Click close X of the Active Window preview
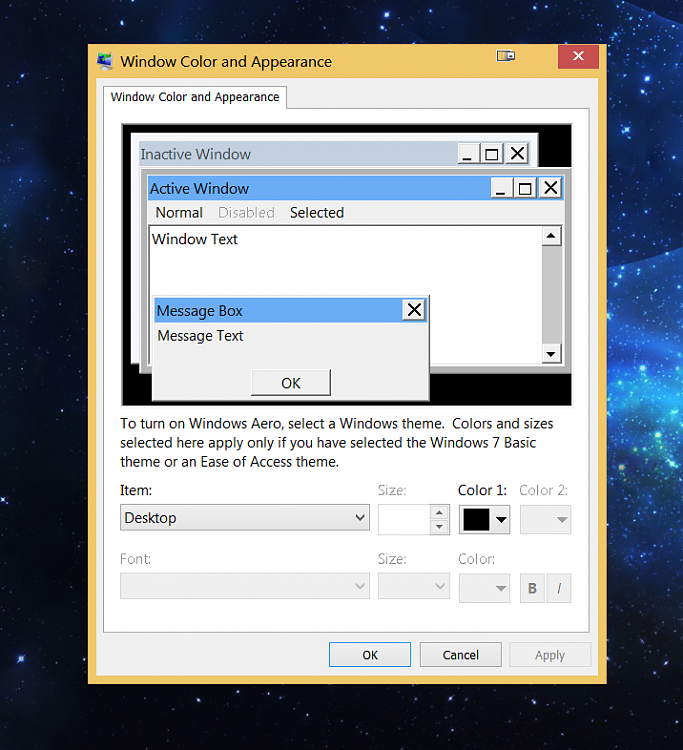Viewport: 683px width, 750px height. tap(551, 188)
